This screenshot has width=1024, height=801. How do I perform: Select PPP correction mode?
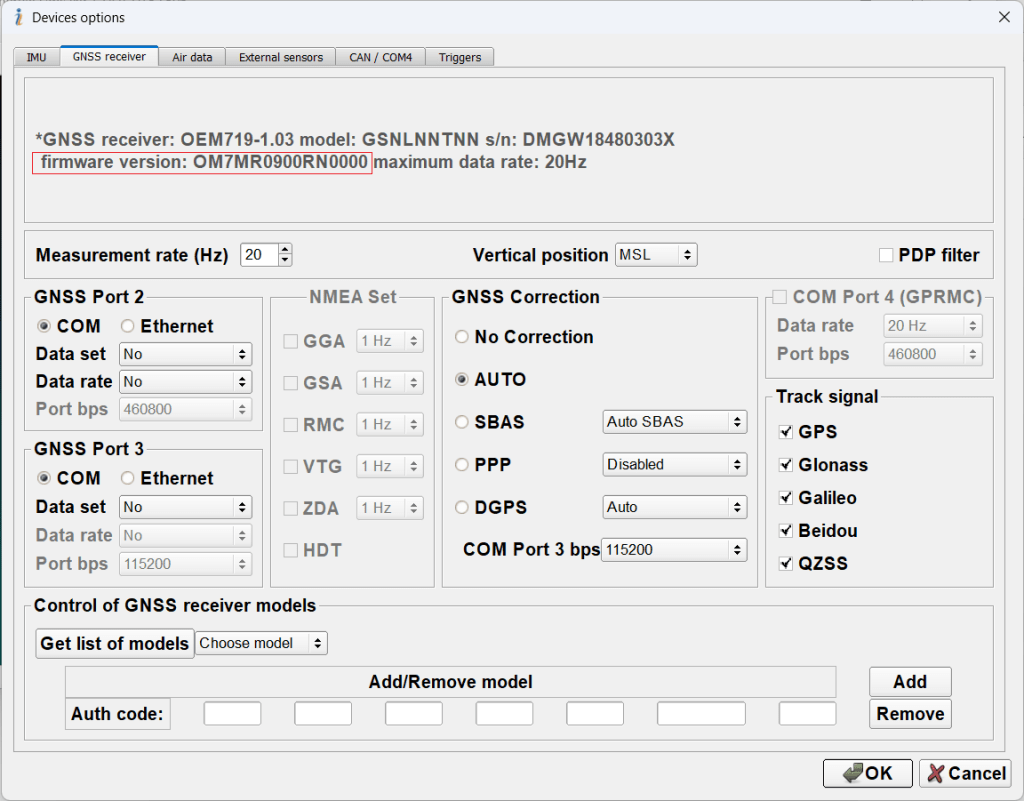pos(460,465)
